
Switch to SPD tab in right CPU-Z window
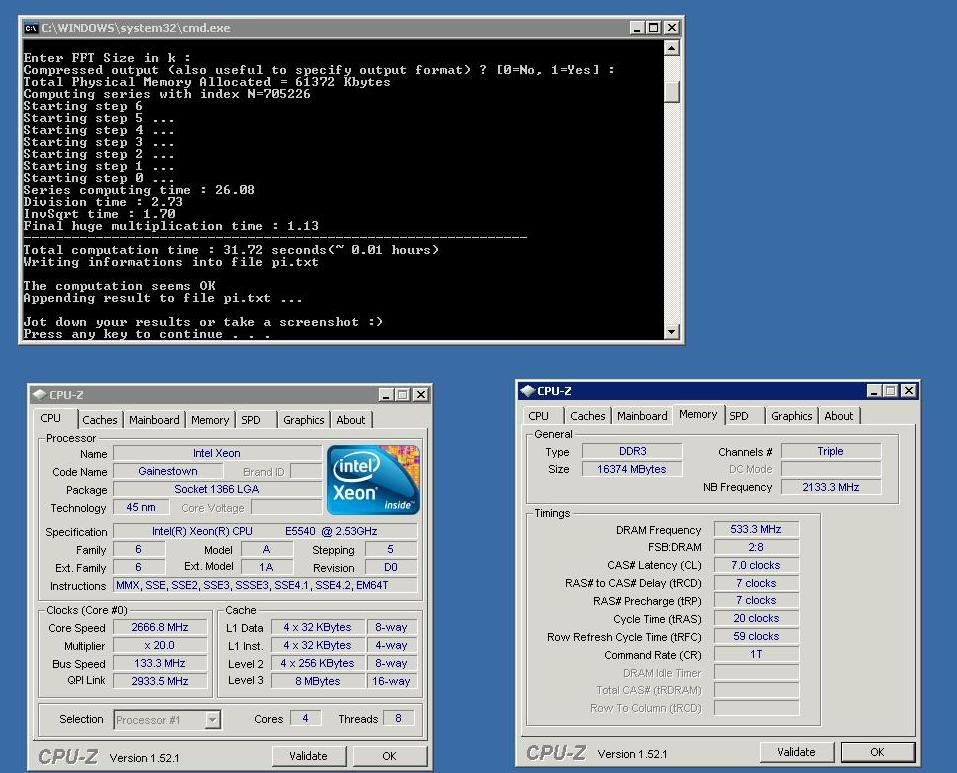click(x=739, y=415)
